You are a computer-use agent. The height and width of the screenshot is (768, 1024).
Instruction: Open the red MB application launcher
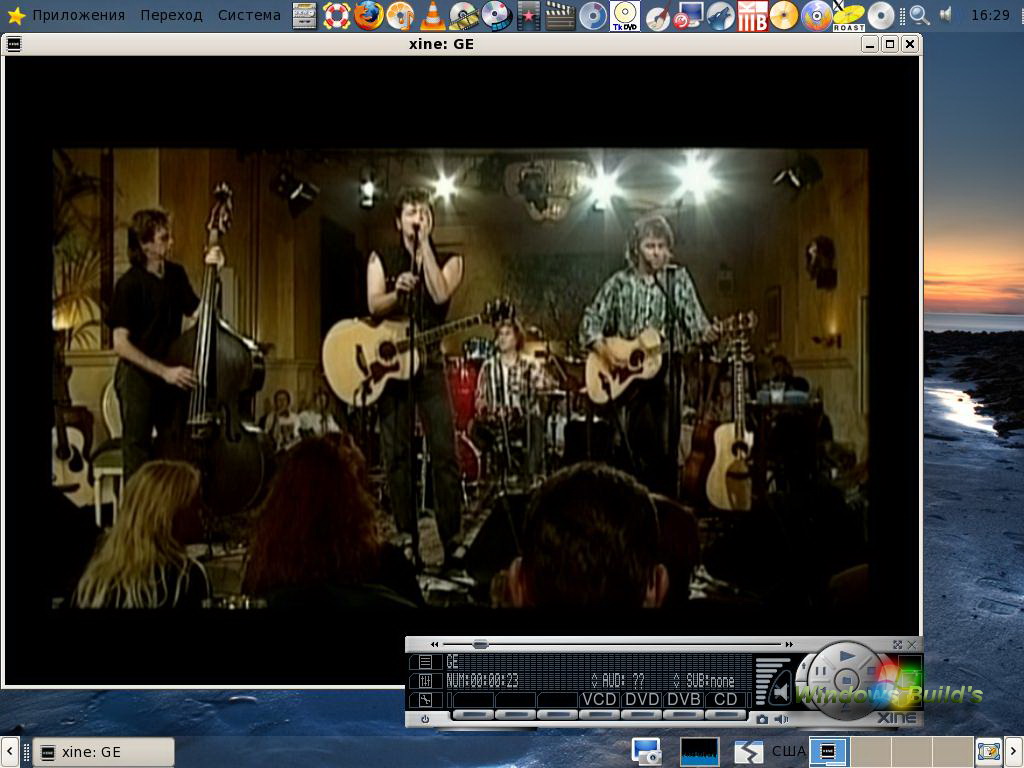752,16
